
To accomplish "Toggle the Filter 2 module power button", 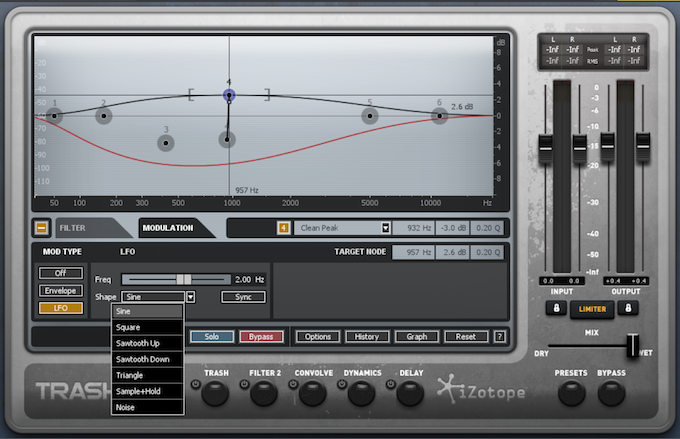I will [x=244, y=384].
